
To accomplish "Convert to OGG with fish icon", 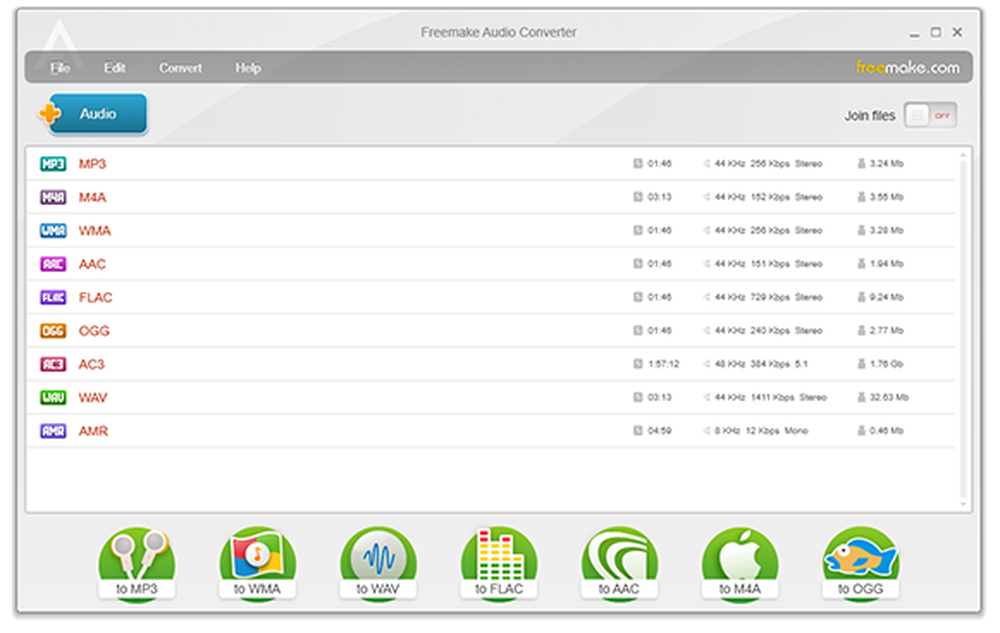I will point(860,564).
